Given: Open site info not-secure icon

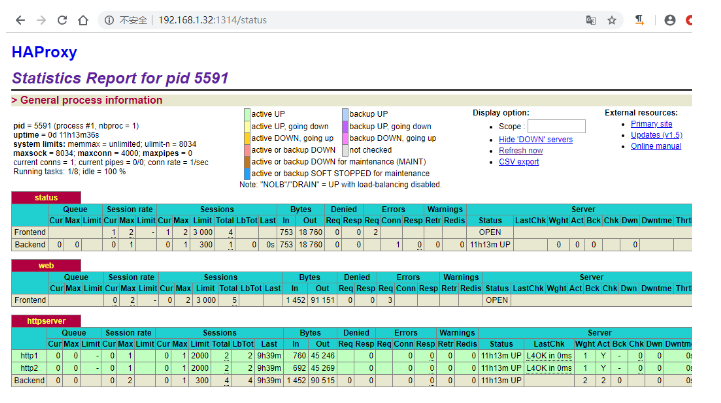Looking at the screenshot, I should coord(109,20).
